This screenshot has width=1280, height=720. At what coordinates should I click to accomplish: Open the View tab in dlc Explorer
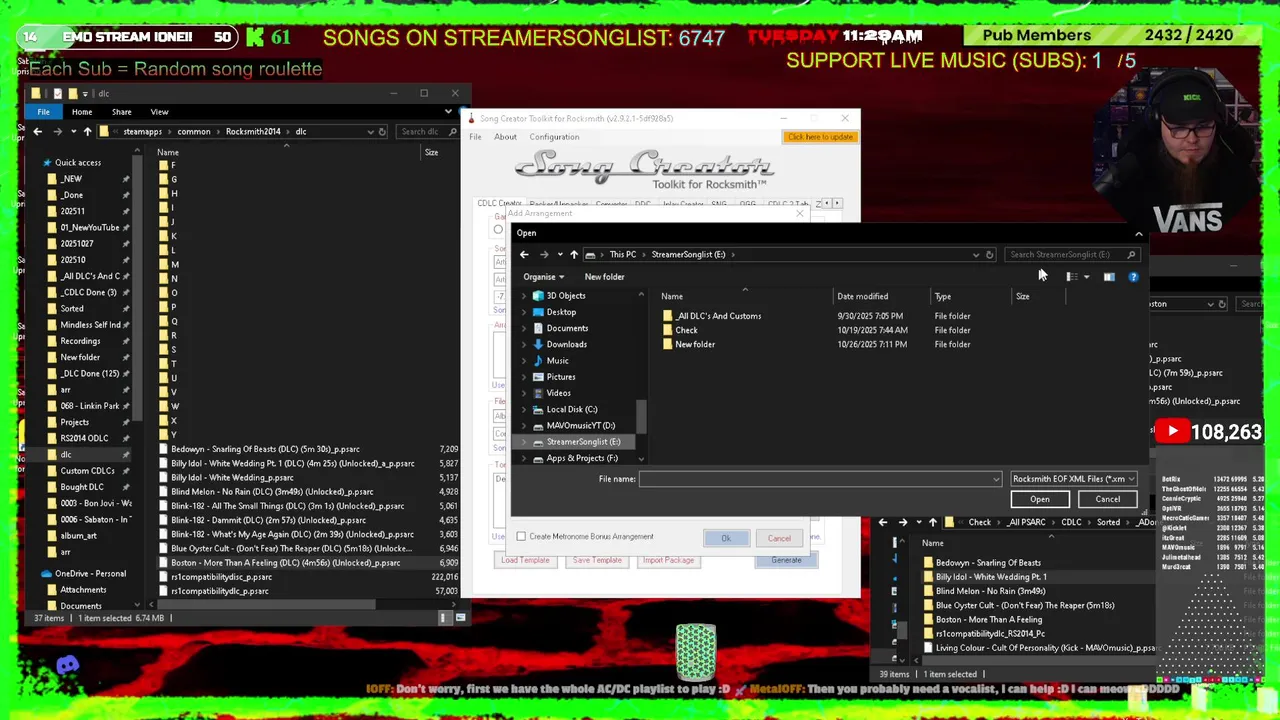(159, 112)
